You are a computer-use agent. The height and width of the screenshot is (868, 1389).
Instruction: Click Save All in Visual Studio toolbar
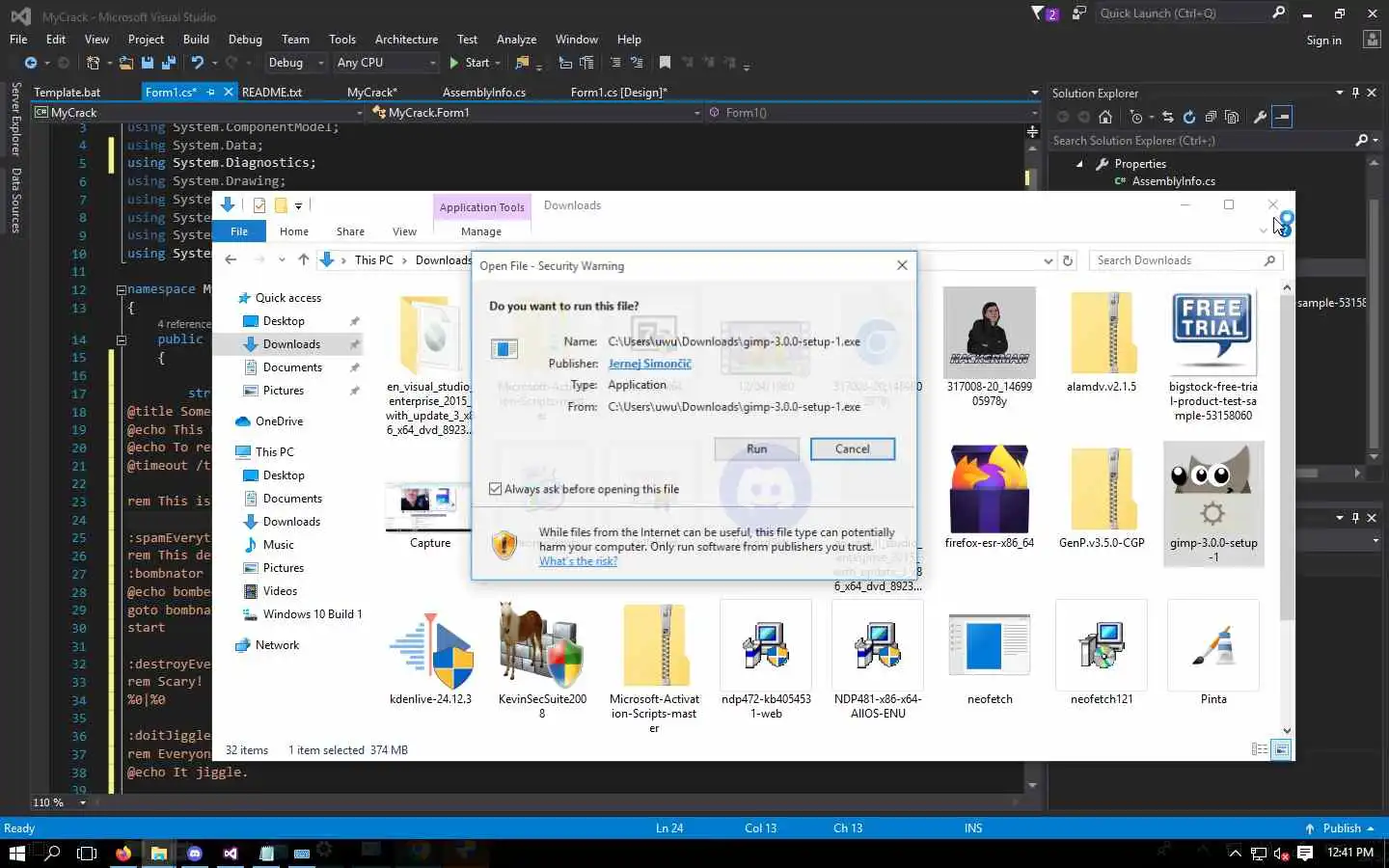click(x=169, y=63)
